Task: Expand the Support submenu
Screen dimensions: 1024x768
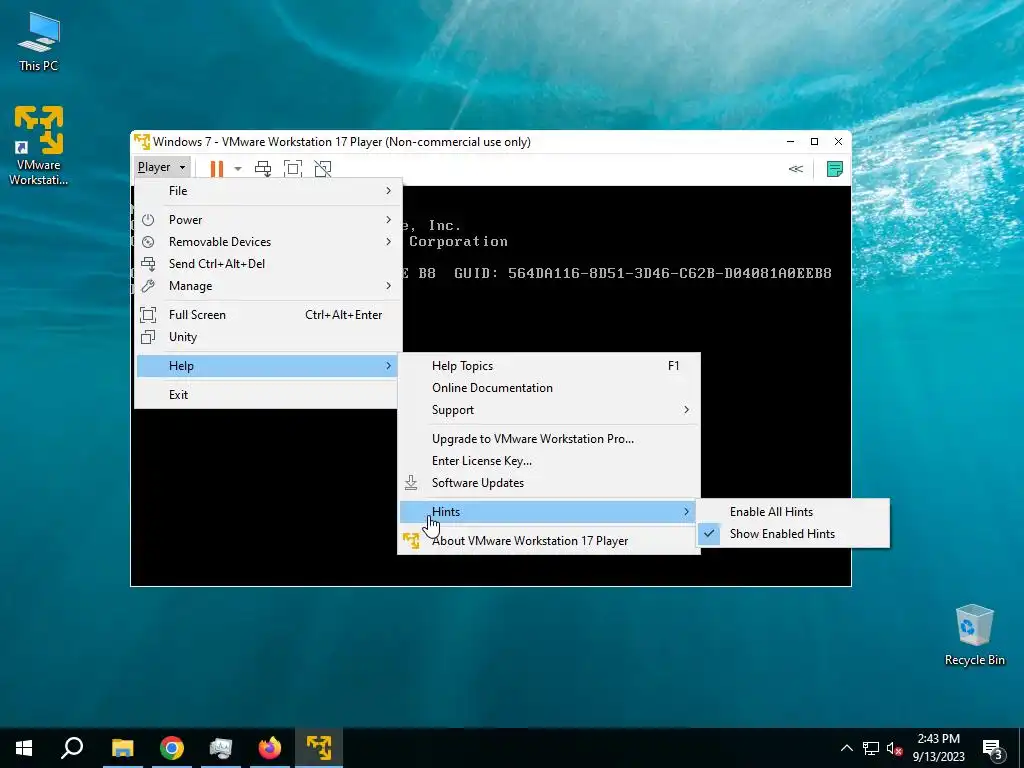Action: pyautogui.click(x=549, y=410)
